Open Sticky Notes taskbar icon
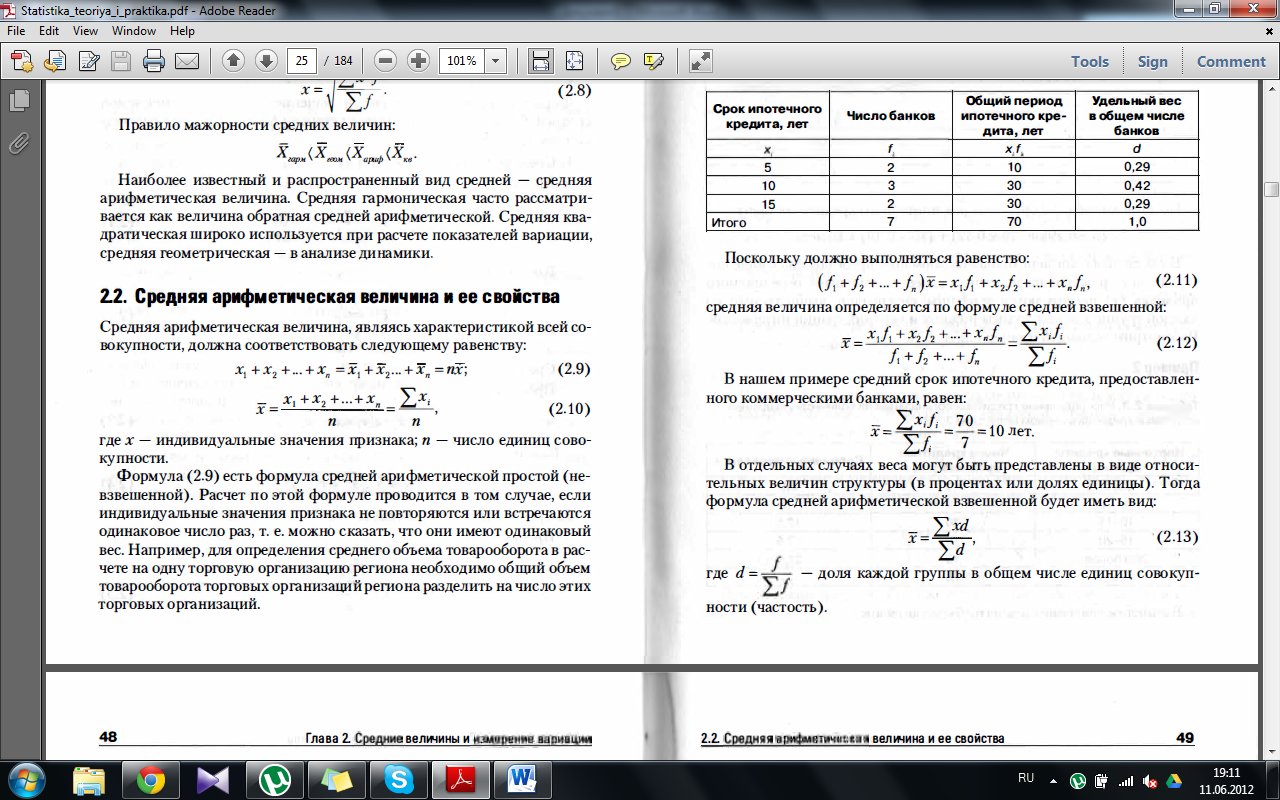 [x=335, y=779]
